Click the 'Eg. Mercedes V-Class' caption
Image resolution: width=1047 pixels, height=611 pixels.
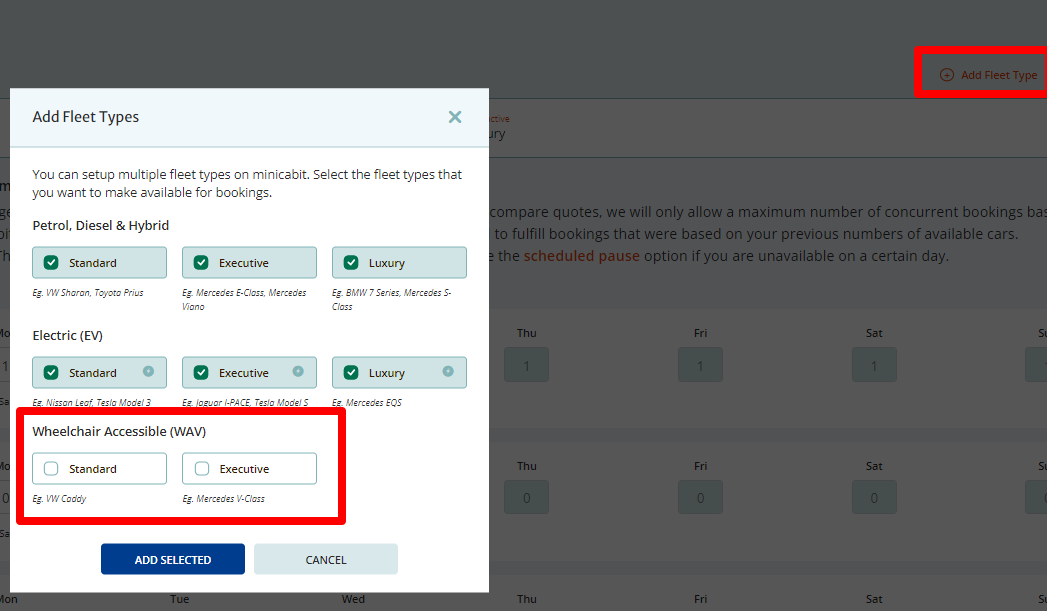coord(224,499)
